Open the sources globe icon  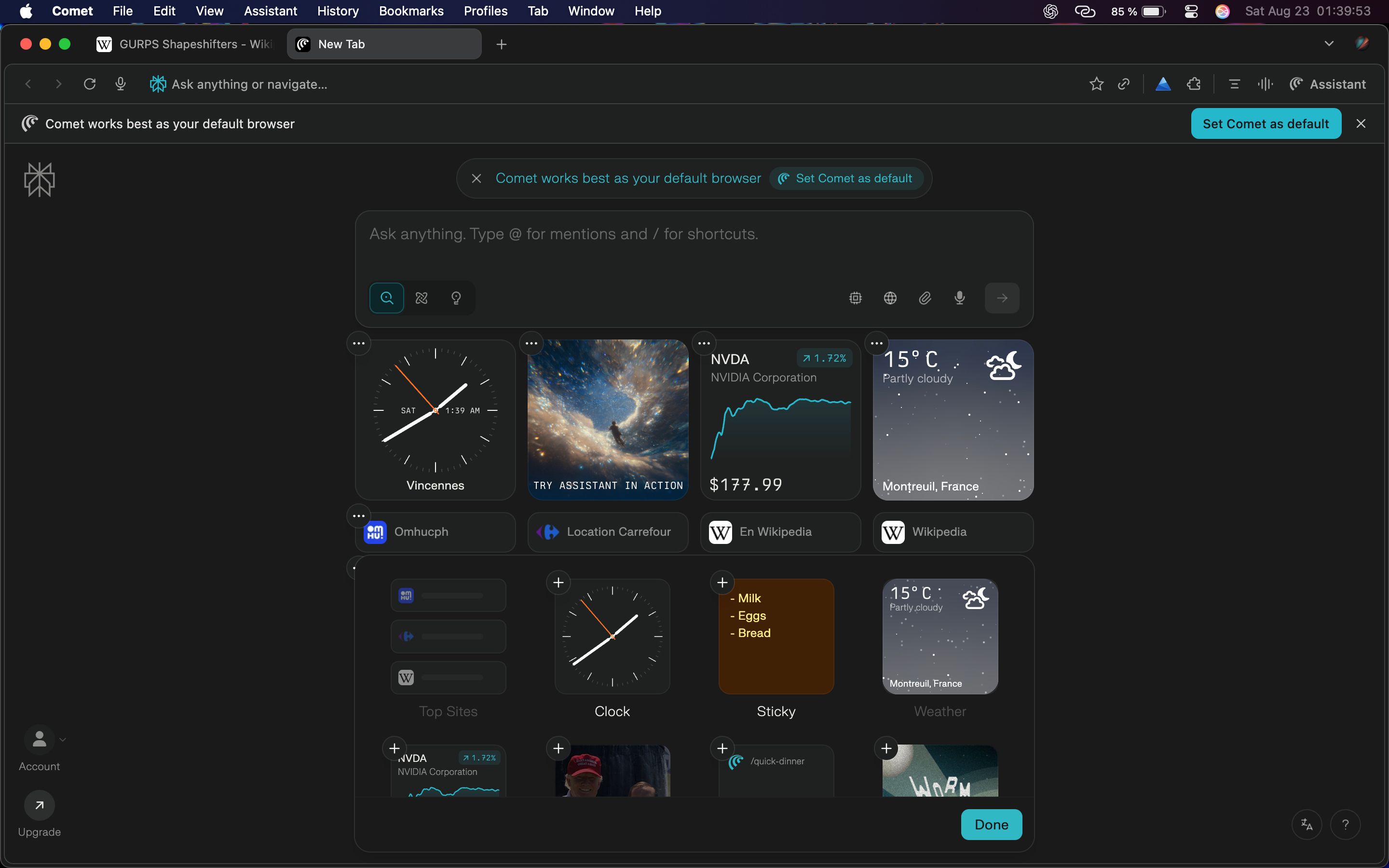click(x=890, y=298)
